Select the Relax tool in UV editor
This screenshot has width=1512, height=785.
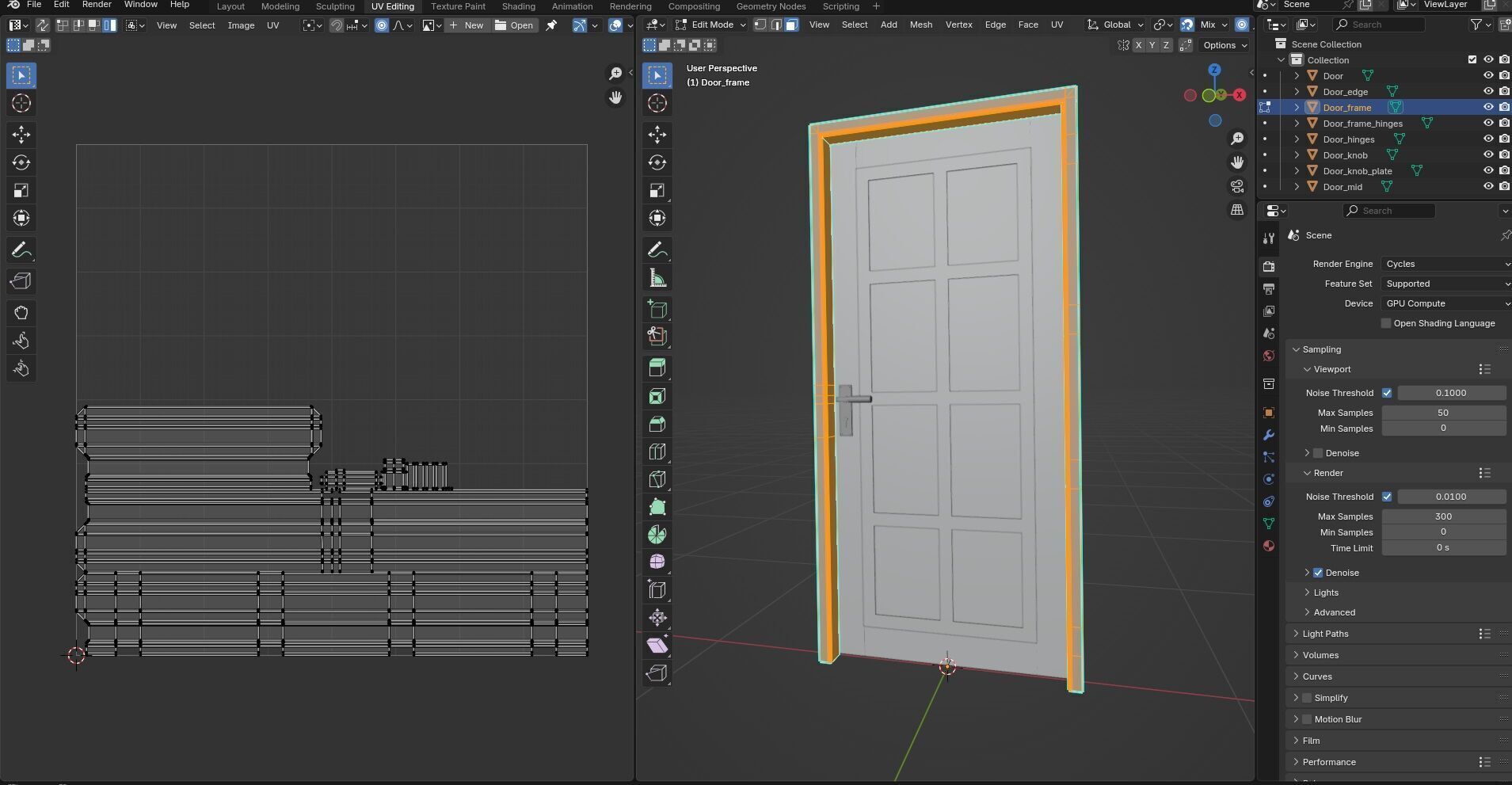[x=21, y=341]
